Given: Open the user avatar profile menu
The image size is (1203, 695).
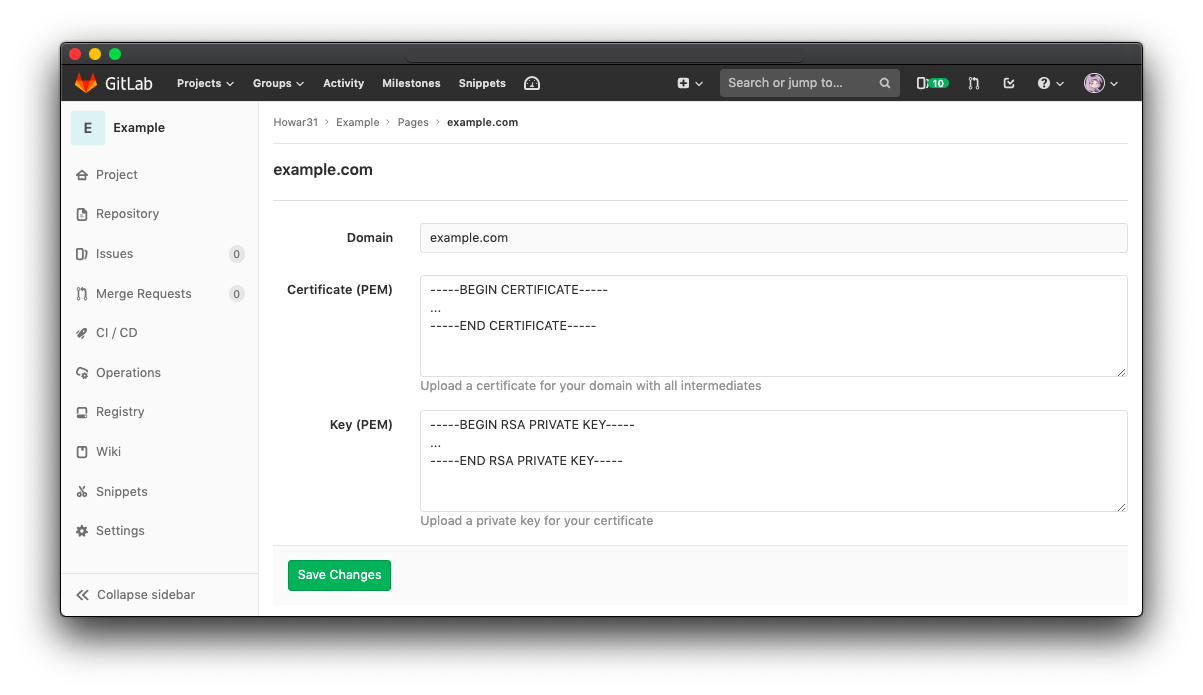Looking at the screenshot, I should pyautogui.click(x=1100, y=83).
